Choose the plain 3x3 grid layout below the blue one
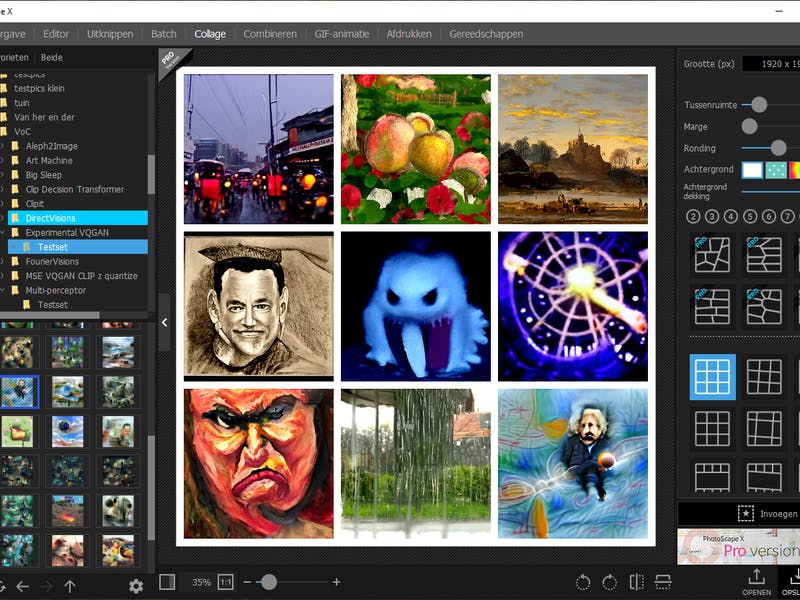The image size is (800, 600). pos(712,429)
